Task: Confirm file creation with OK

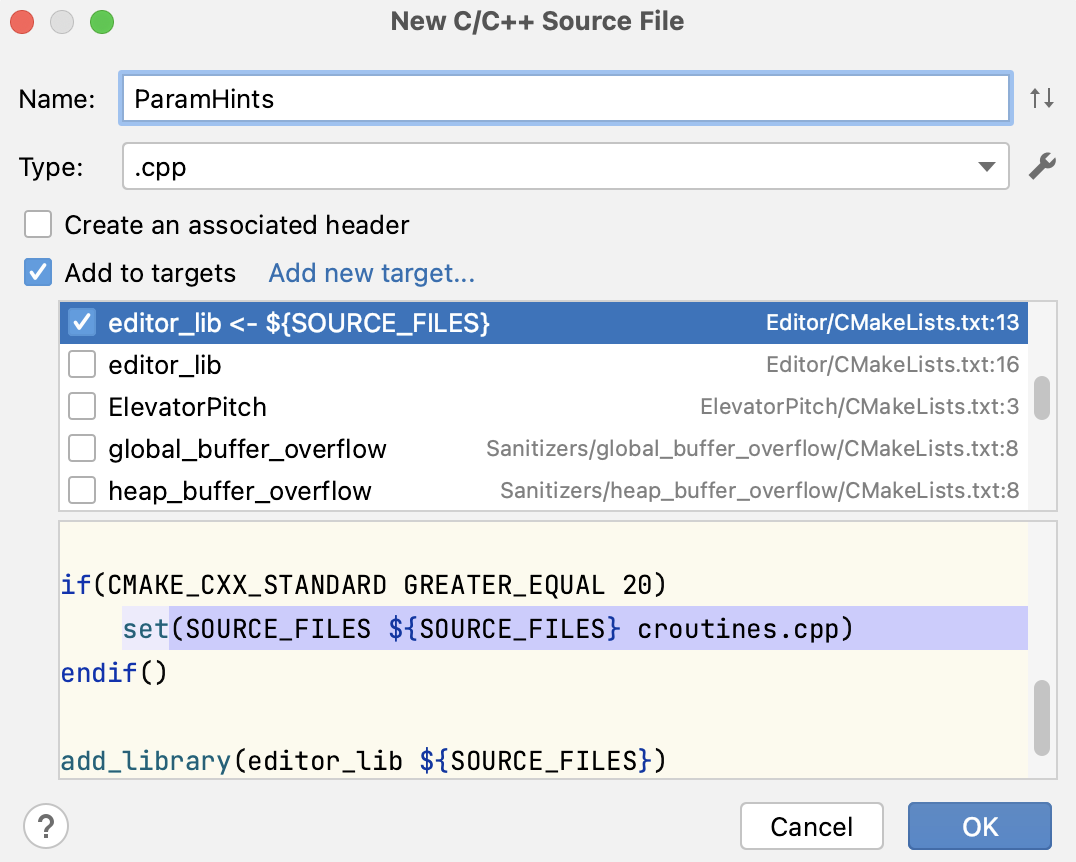Action: 979,826
